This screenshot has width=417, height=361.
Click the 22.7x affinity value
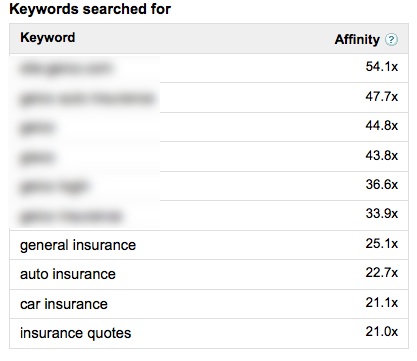pyautogui.click(x=382, y=273)
